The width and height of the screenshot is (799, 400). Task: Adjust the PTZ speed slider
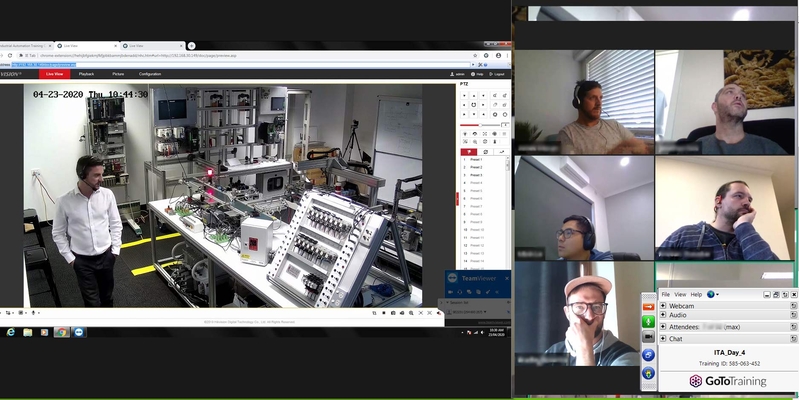point(480,125)
